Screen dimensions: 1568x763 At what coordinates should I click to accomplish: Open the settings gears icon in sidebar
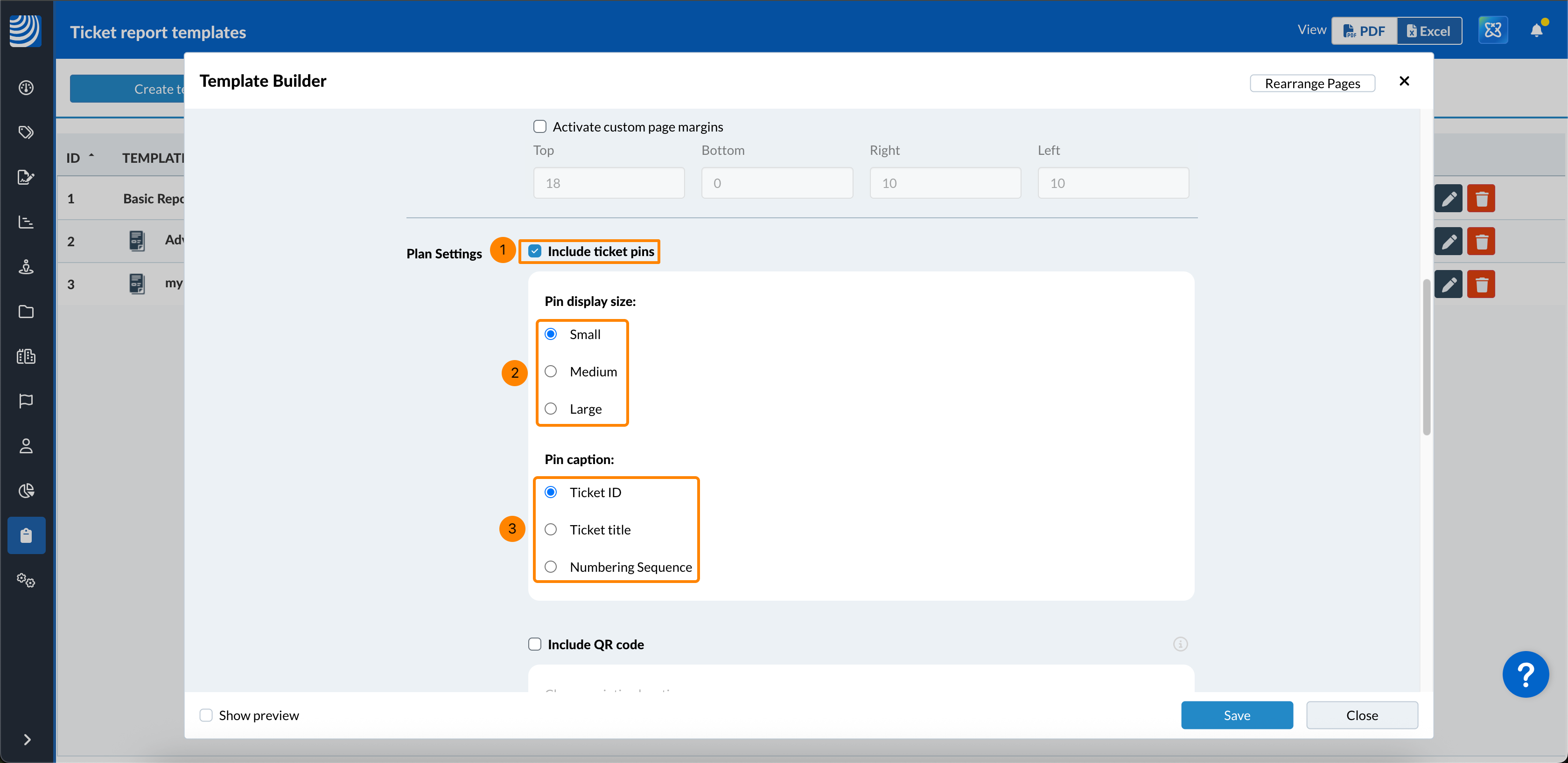click(x=26, y=580)
